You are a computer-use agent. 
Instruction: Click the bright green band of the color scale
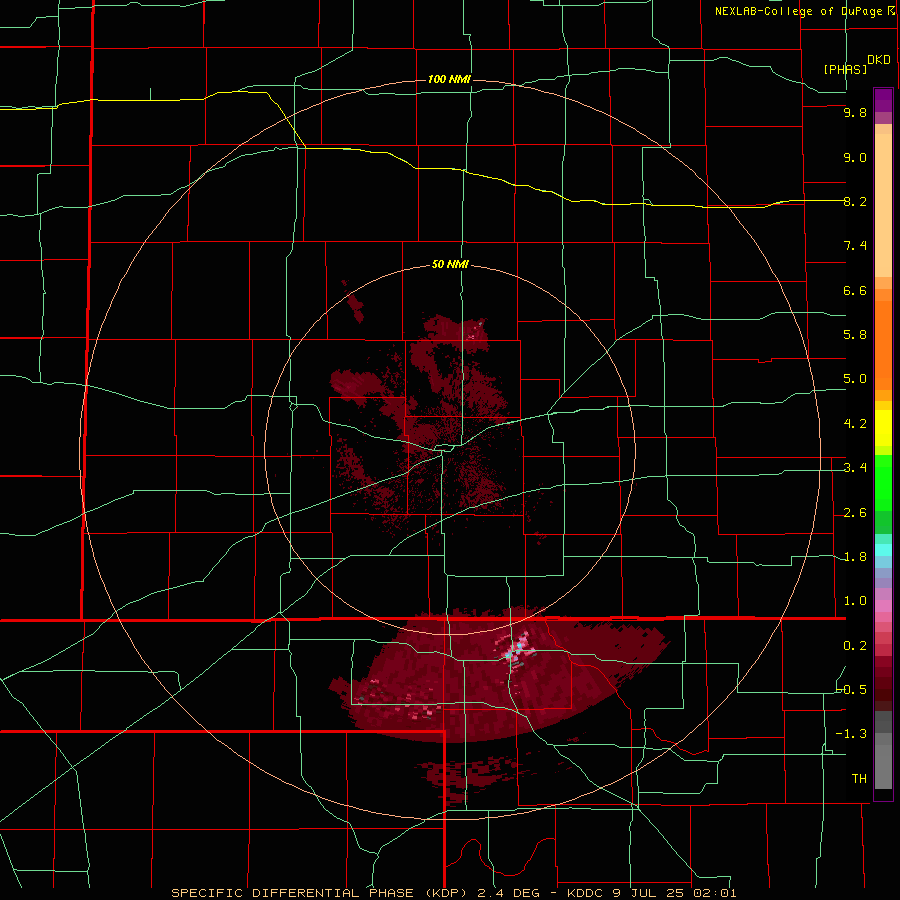click(x=883, y=483)
